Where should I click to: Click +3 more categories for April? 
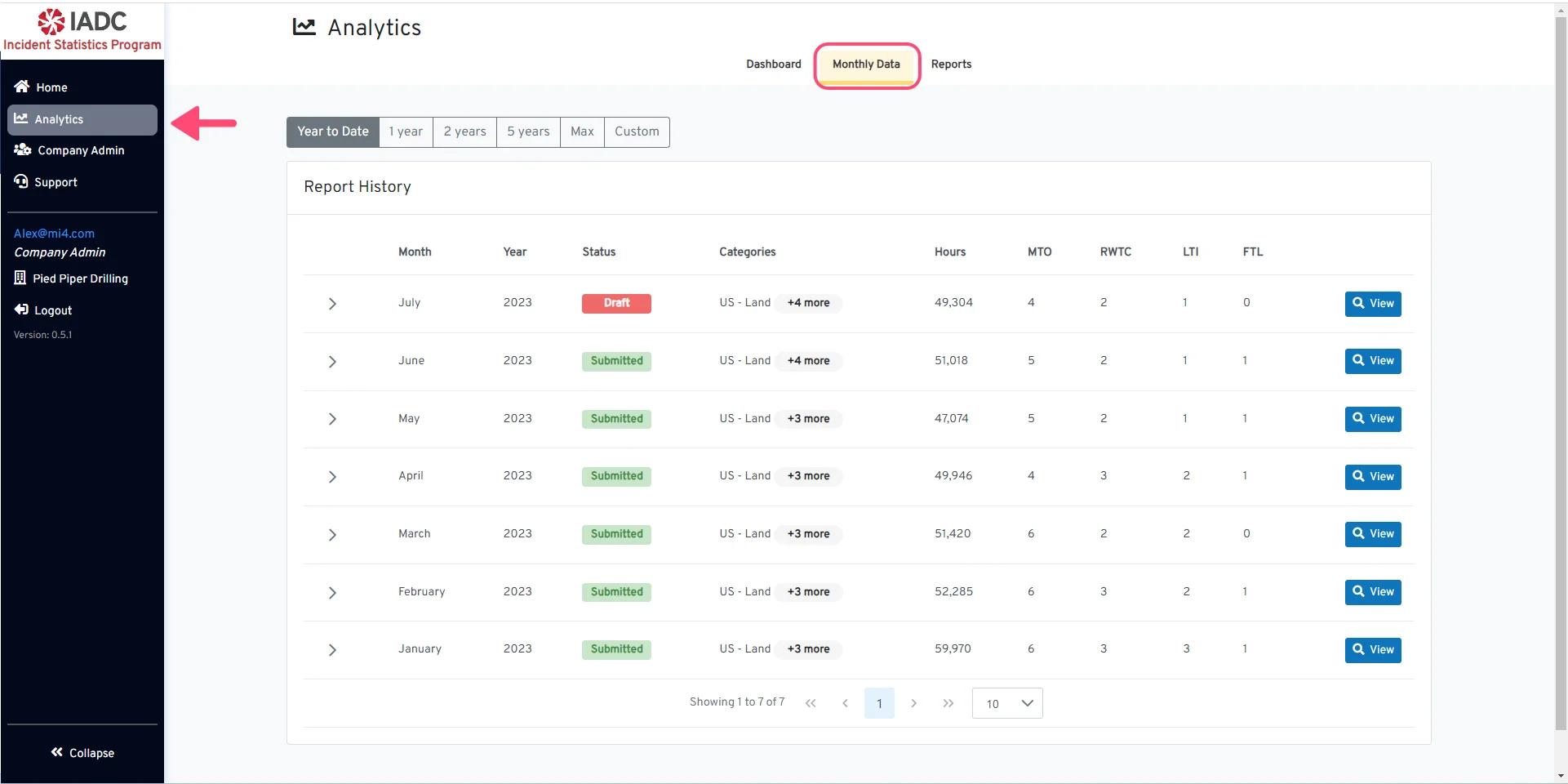(x=808, y=476)
